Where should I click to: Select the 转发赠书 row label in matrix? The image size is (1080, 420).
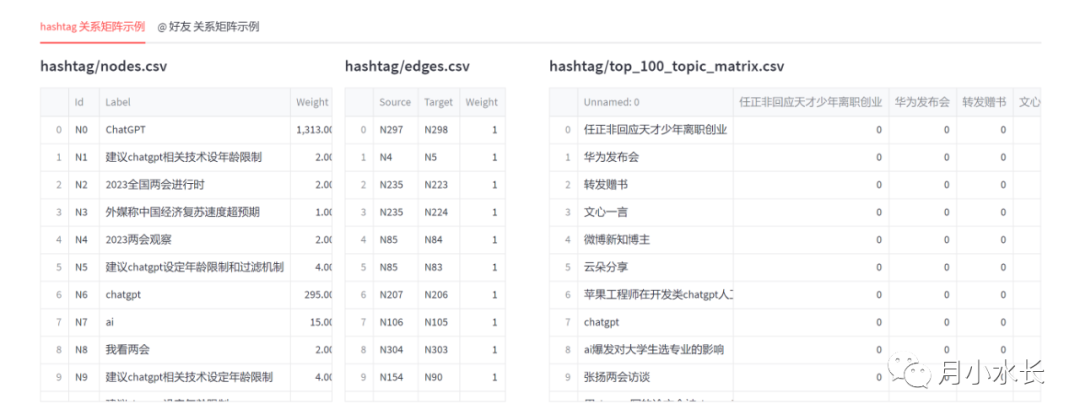(655, 185)
